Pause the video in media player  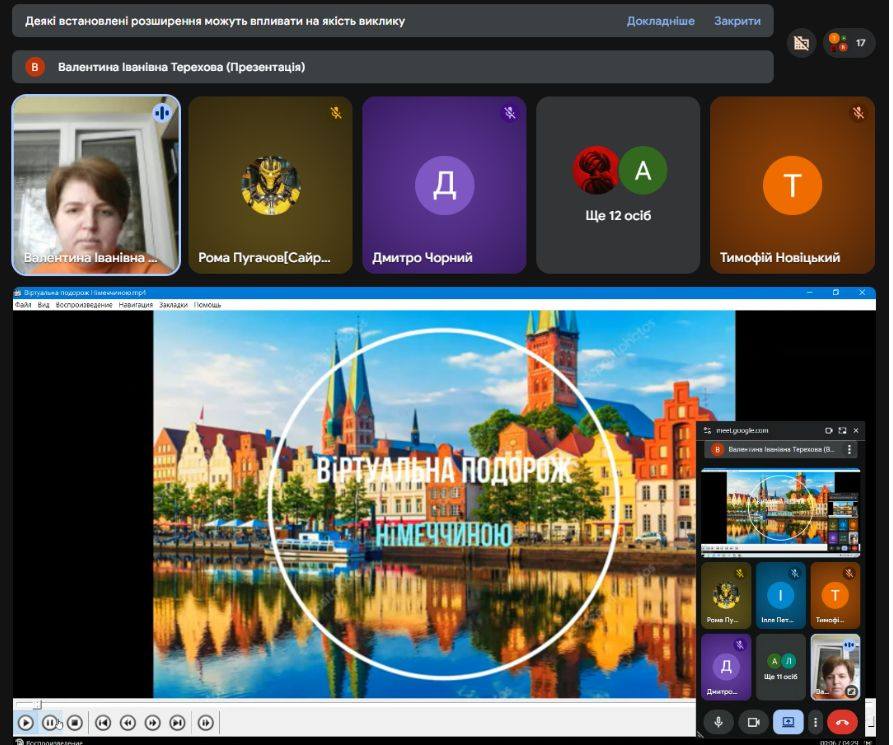(x=50, y=723)
